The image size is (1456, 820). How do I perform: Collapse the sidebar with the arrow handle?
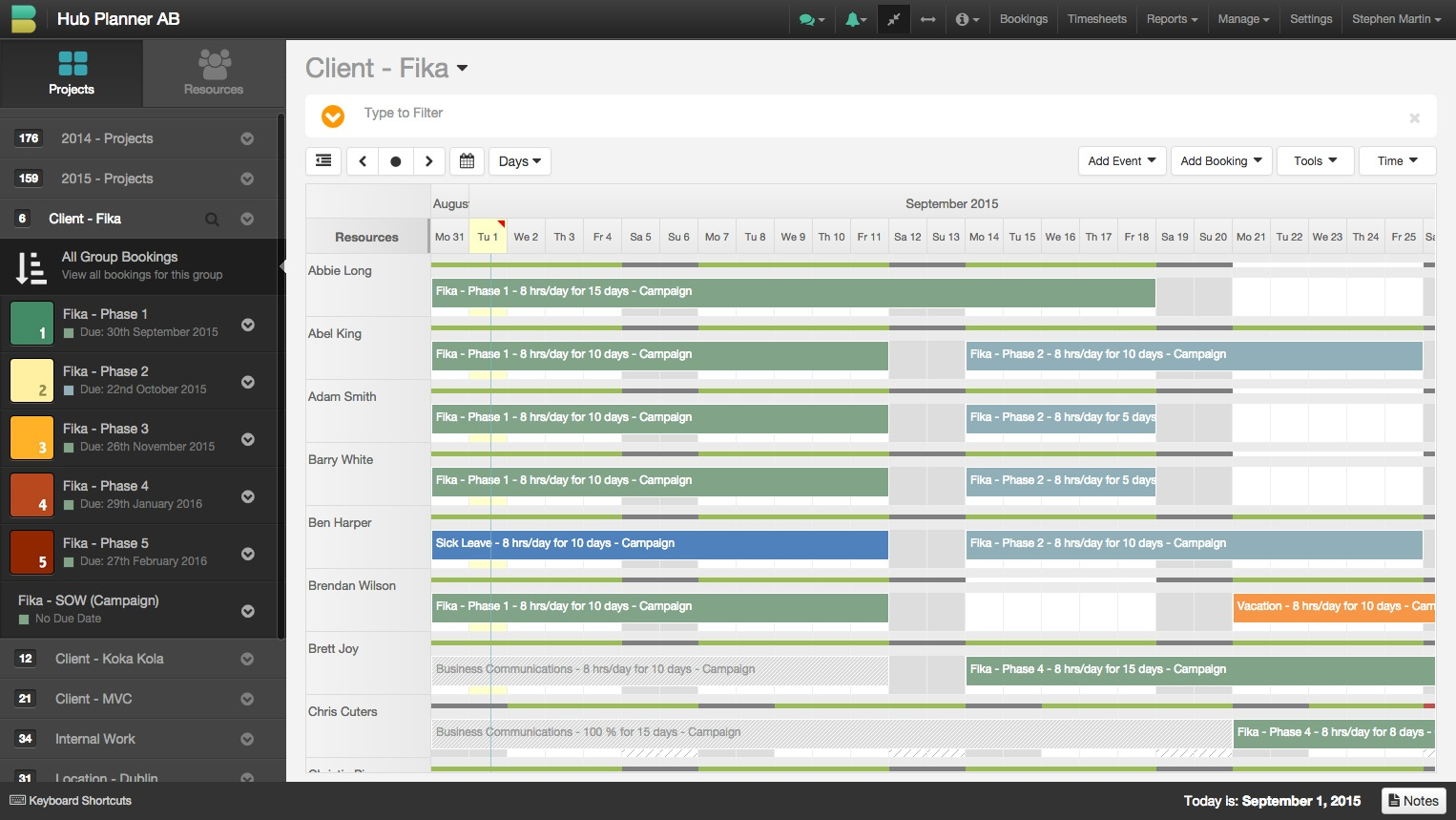coord(282,267)
